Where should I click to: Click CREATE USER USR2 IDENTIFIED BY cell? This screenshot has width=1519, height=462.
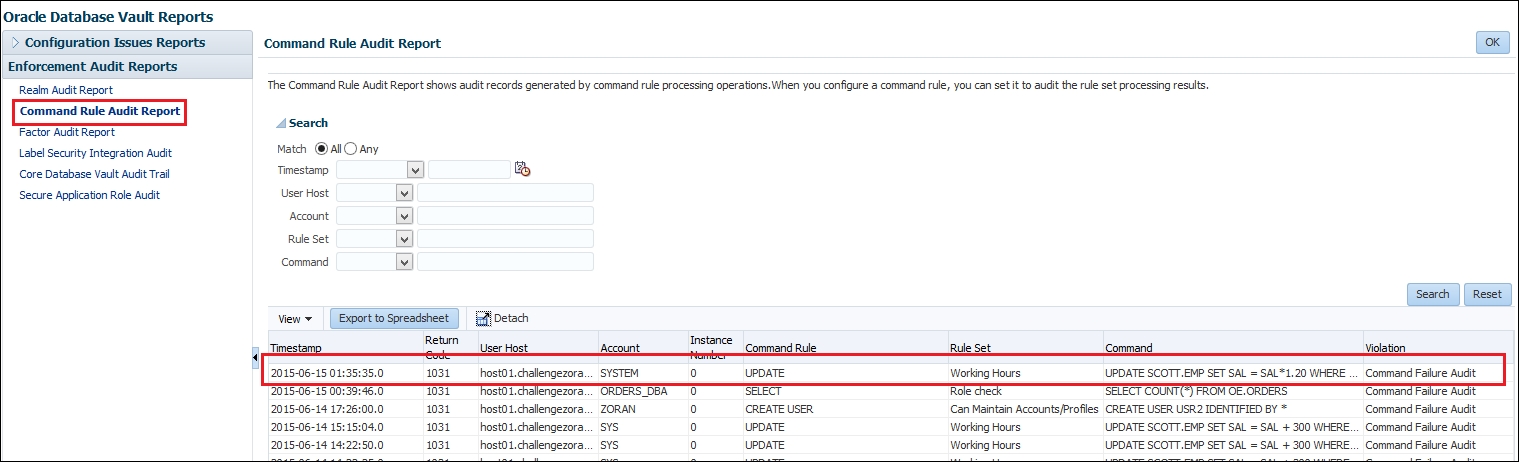[1231, 409]
